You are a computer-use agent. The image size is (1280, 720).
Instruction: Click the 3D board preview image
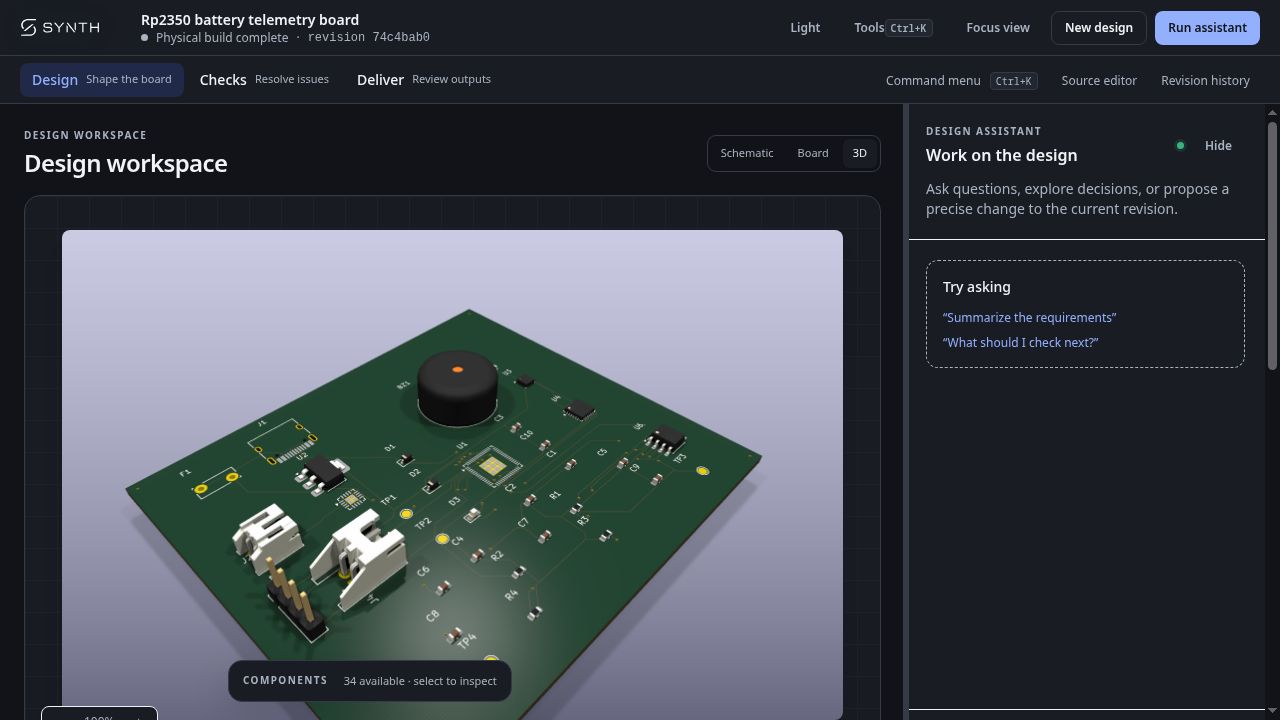452,474
